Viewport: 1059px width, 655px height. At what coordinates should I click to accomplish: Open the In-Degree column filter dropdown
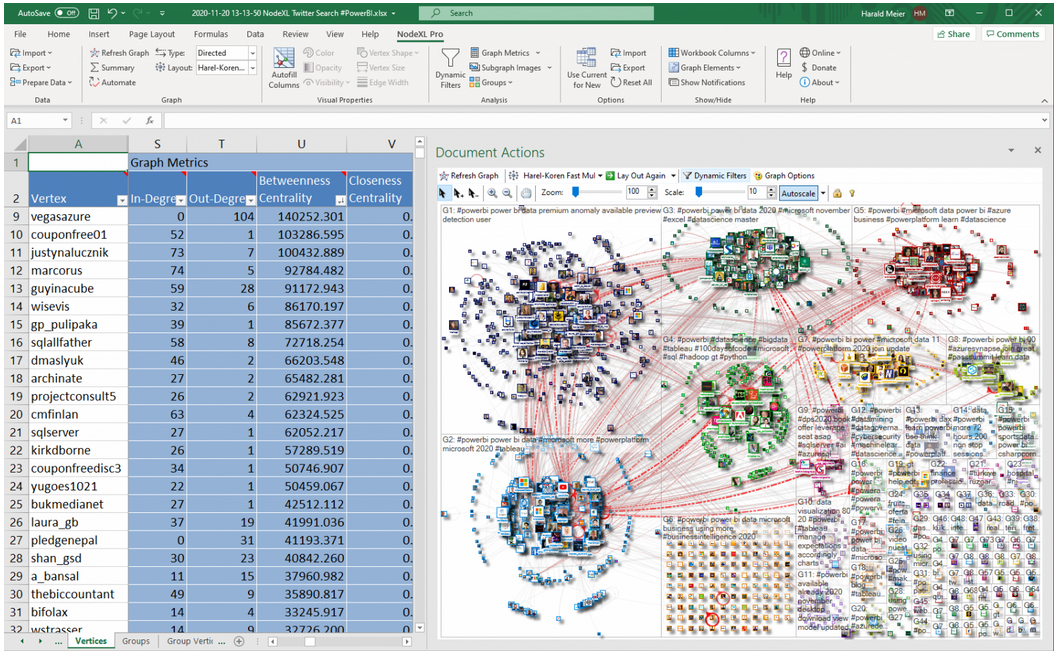(x=179, y=200)
